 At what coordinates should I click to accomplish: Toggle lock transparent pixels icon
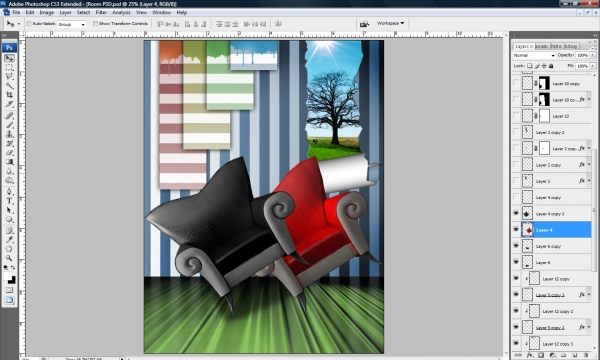click(530, 66)
